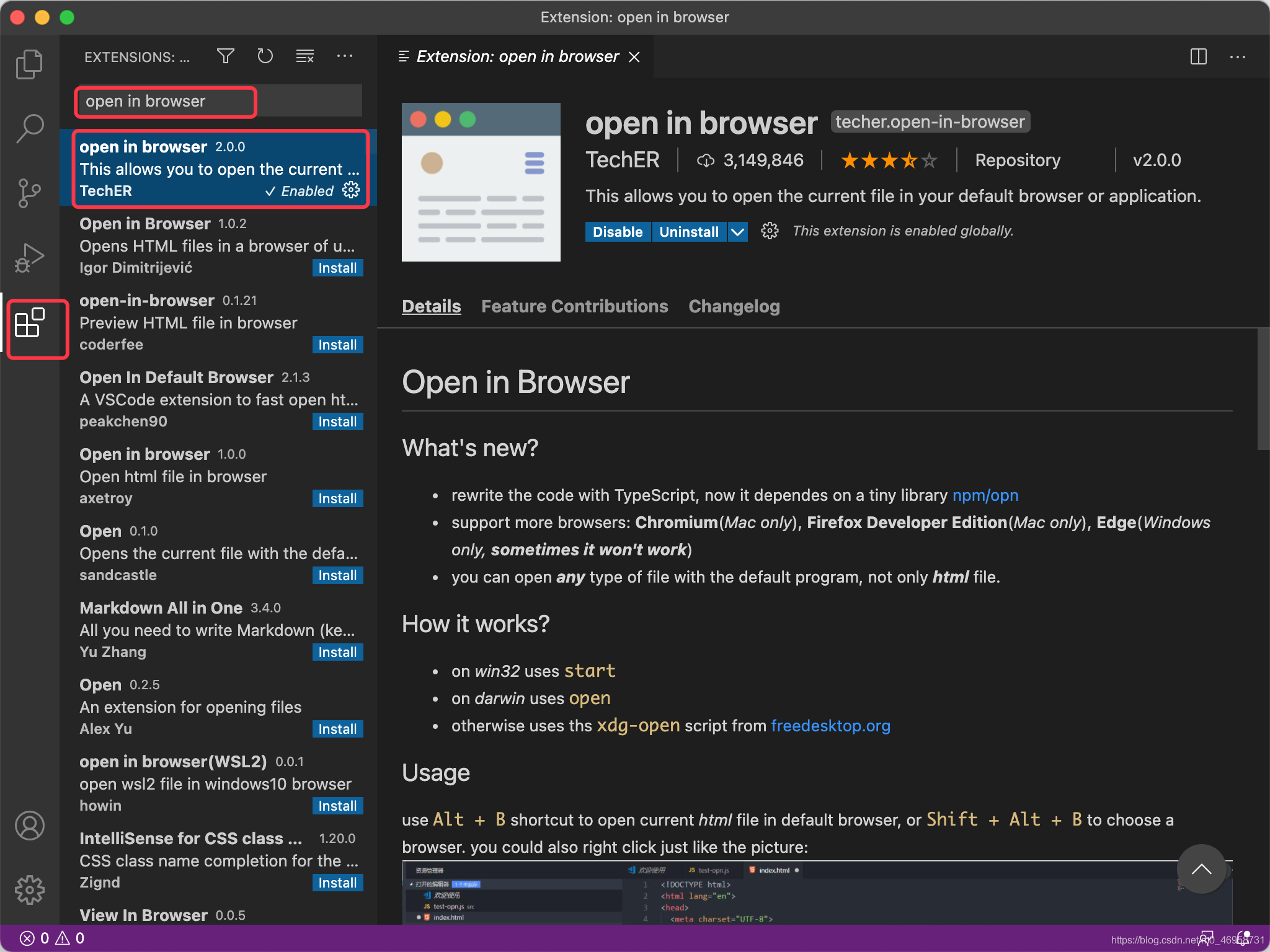Open the Explorer view in activity bar
The height and width of the screenshot is (952, 1270).
pyautogui.click(x=29, y=64)
